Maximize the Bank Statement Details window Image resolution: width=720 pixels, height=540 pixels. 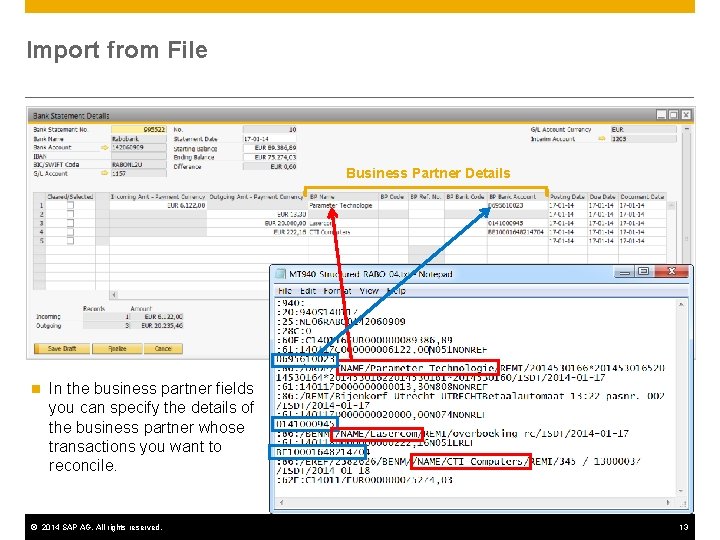point(673,115)
